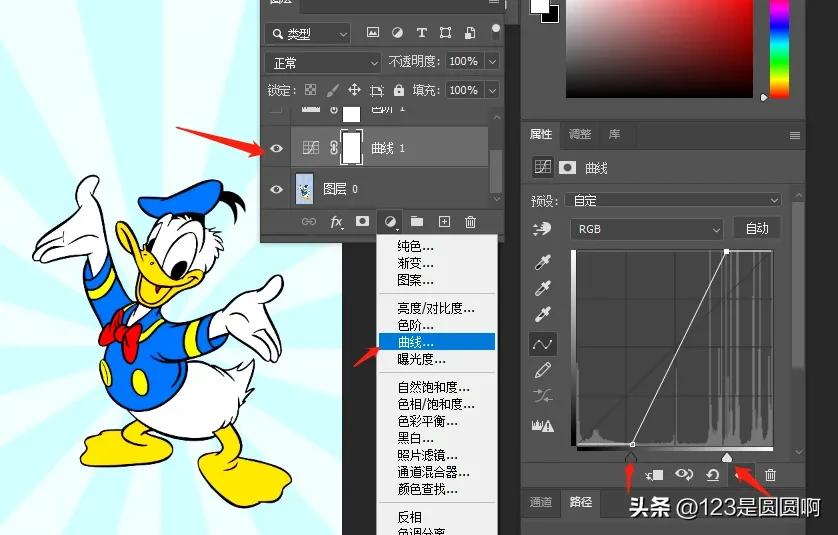838x535 pixels.
Task: Open the Properties panel options menu
Action: 795,135
